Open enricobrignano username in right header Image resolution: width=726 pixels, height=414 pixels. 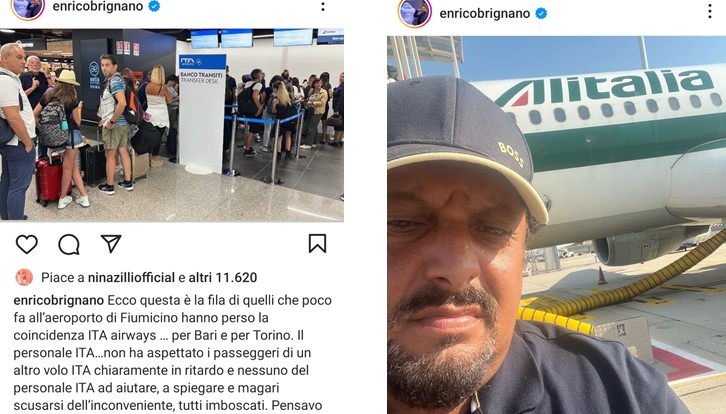click(485, 13)
